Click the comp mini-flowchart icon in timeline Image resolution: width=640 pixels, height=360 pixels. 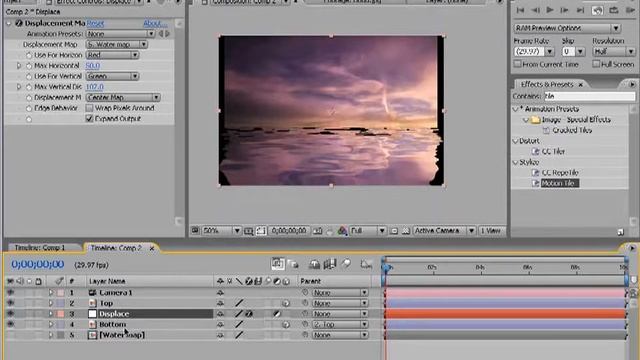[278, 264]
